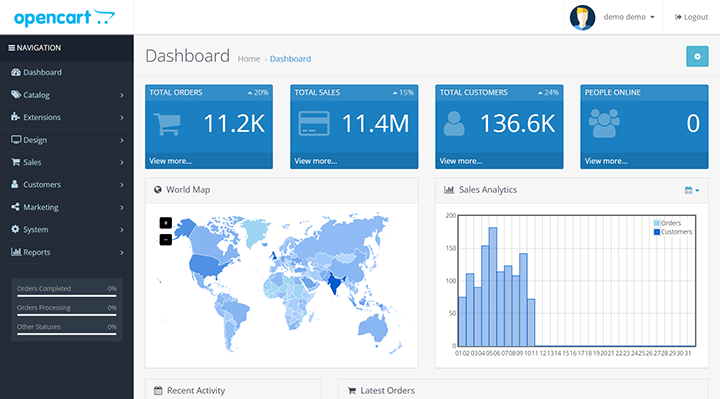The height and width of the screenshot is (399, 720).
Task: Click the Other Statuses progress bar
Action: tap(67, 334)
